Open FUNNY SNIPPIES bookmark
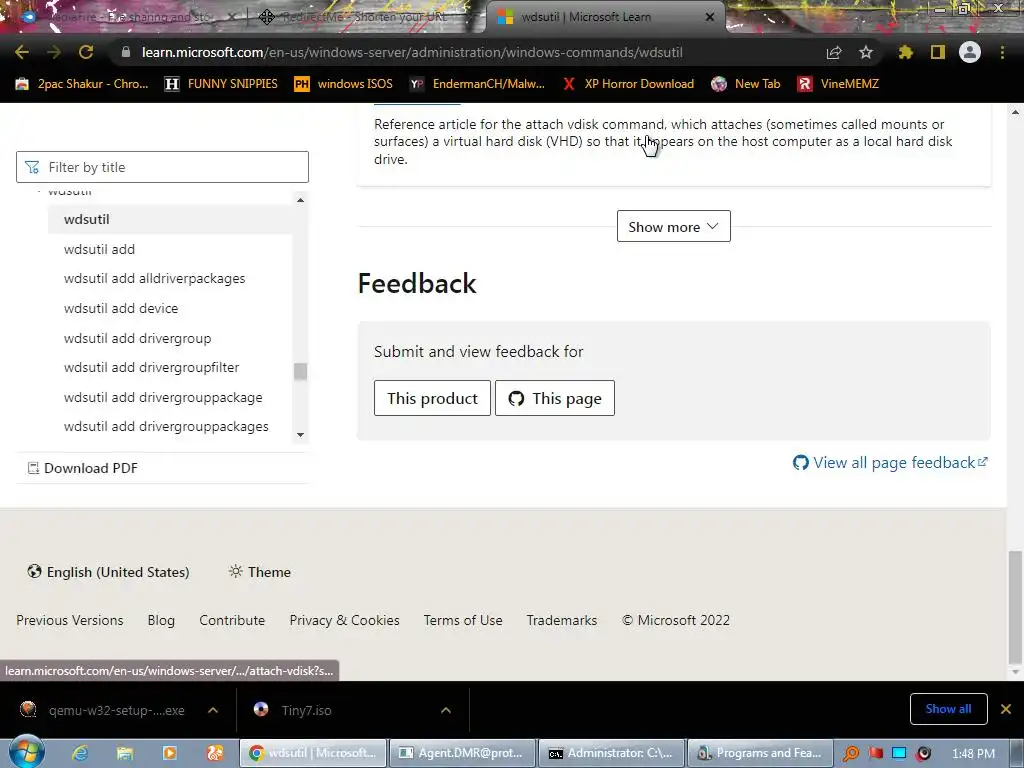The image size is (1024, 768). 221,84
